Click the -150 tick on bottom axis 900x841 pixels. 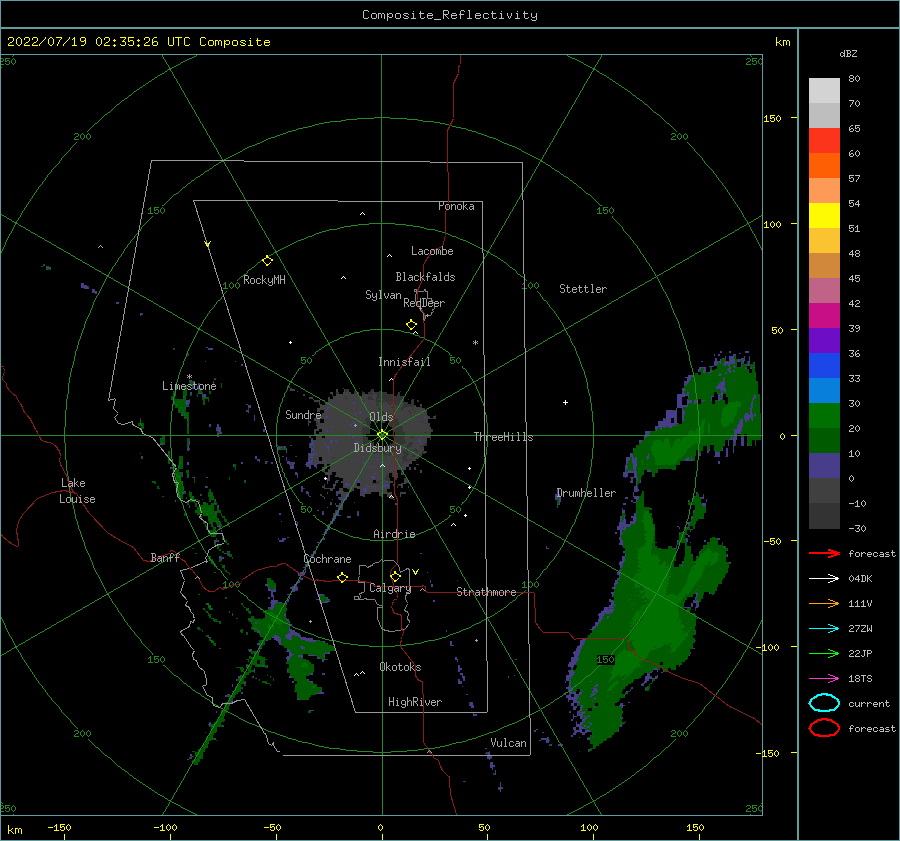59,827
